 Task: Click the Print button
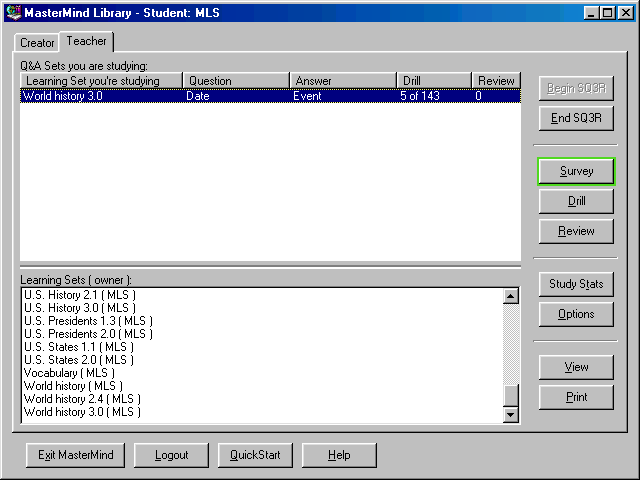pos(576,397)
